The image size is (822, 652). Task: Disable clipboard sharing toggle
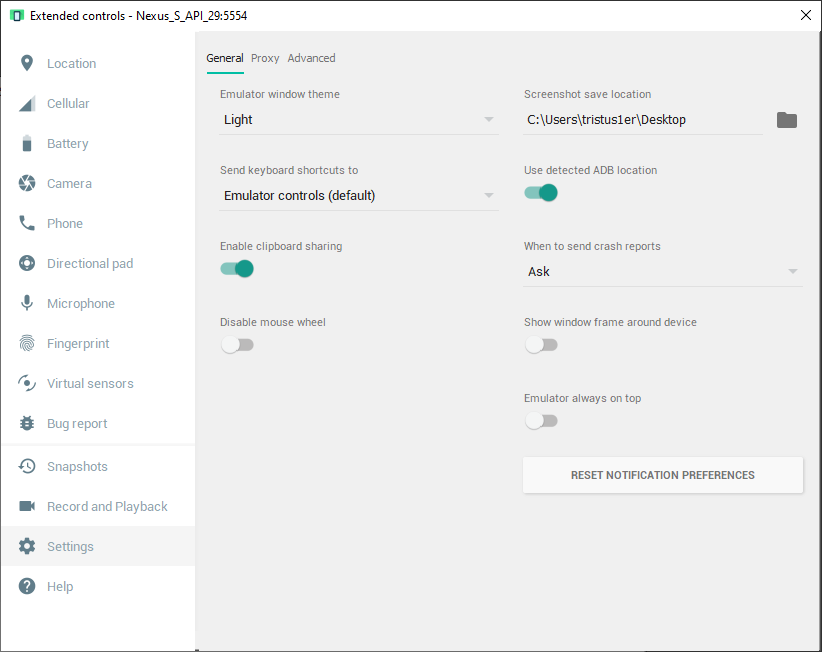coord(237,269)
